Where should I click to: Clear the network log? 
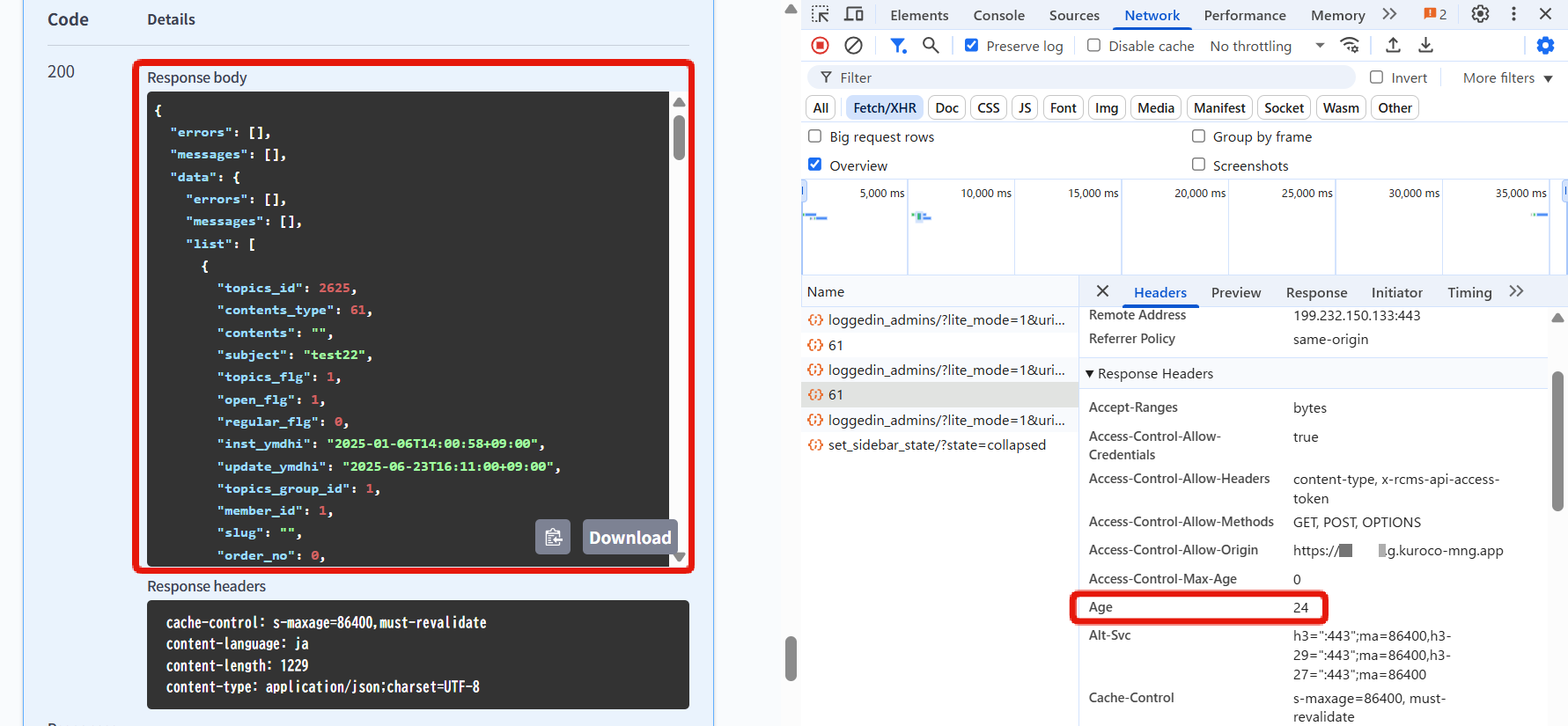[853, 46]
